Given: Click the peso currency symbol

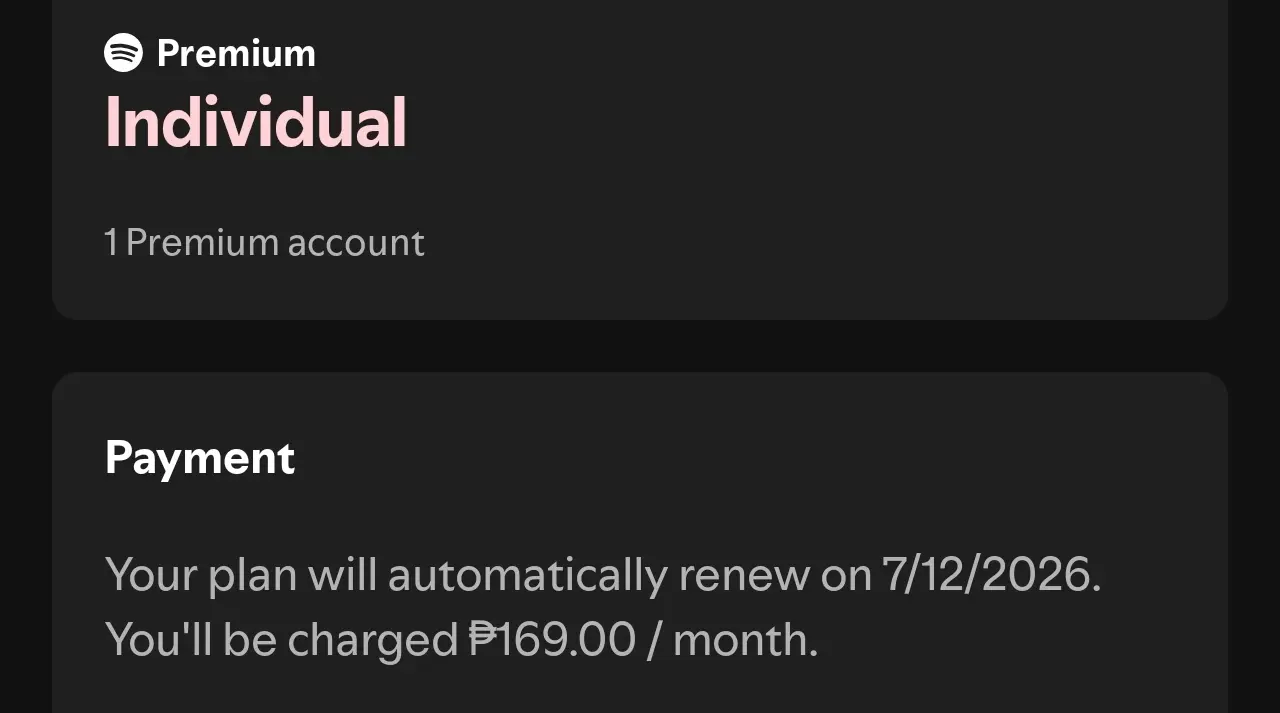Looking at the screenshot, I should [x=482, y=640].
